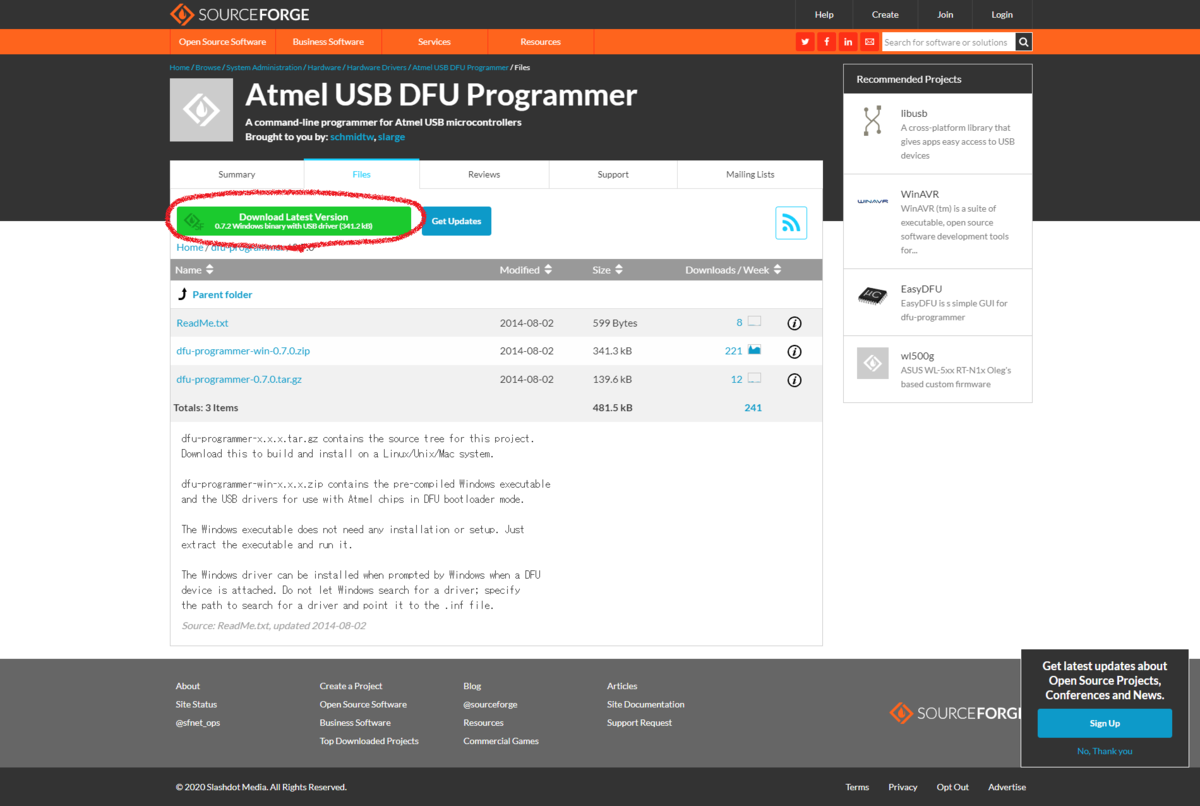Sort by Modified column arrows
Viewport: 1200px width, 806px height.
tap(548, 270)
